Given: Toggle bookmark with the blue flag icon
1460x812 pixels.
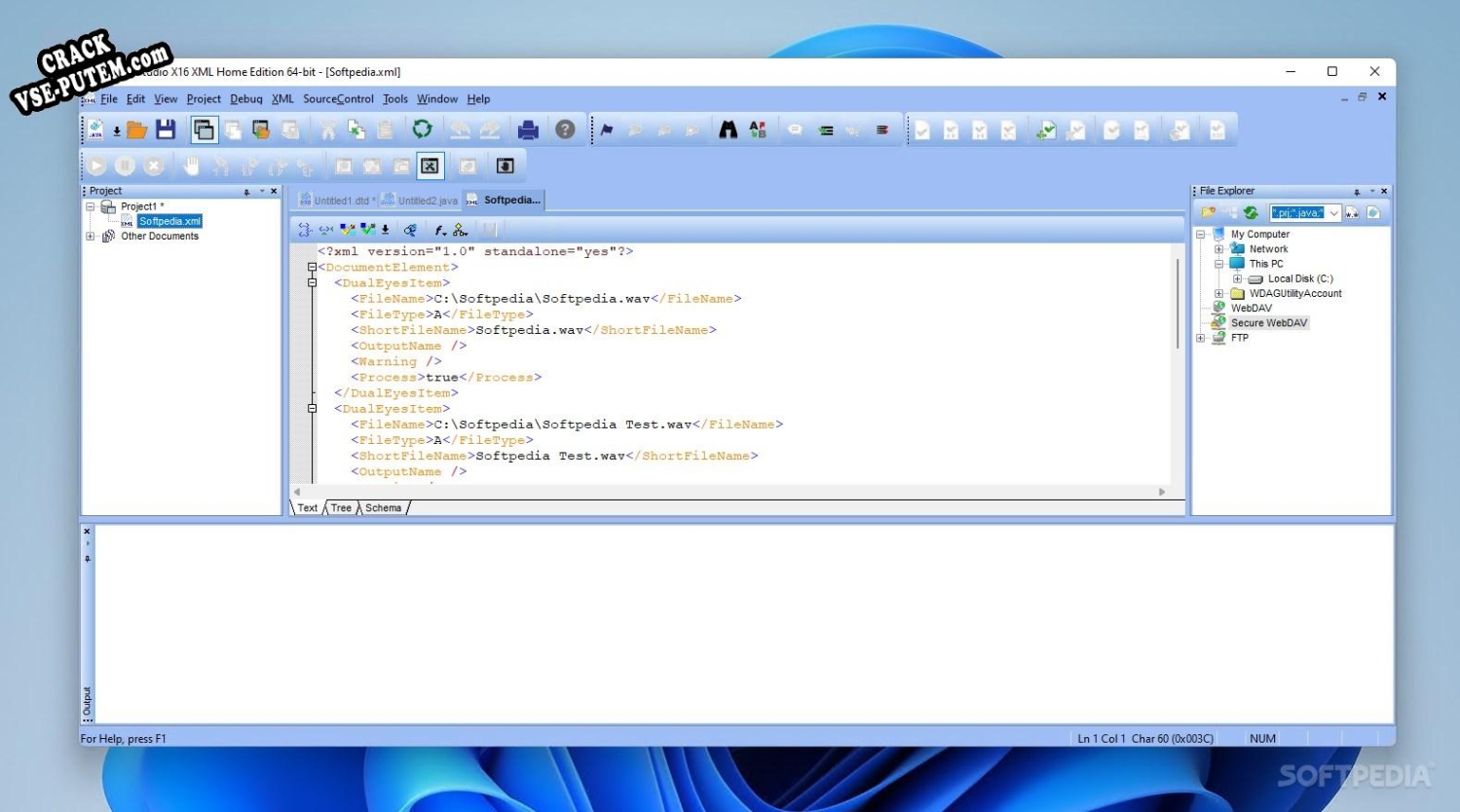Looking at the screenshot, I should click(607, 129).
